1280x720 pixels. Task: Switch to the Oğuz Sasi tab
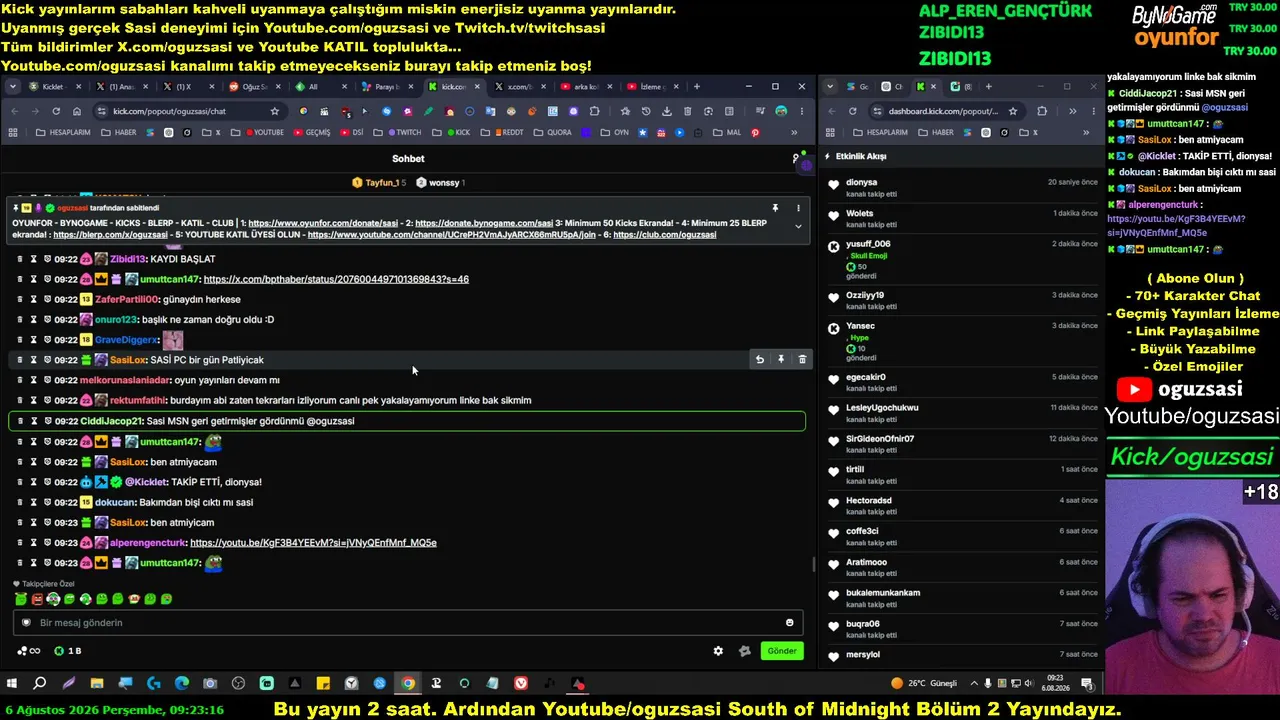tap(253, 87)
